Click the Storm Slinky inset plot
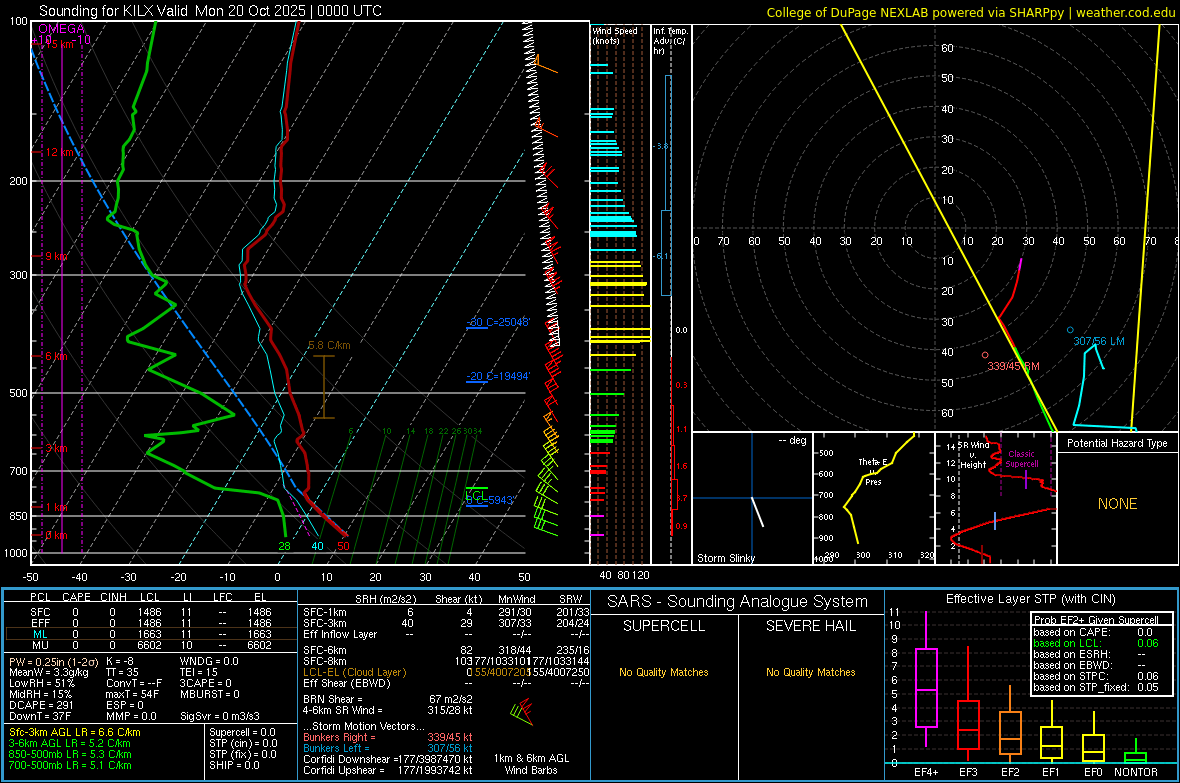The width and height of the screenshot is (1180, 783). tap(751, 499)
